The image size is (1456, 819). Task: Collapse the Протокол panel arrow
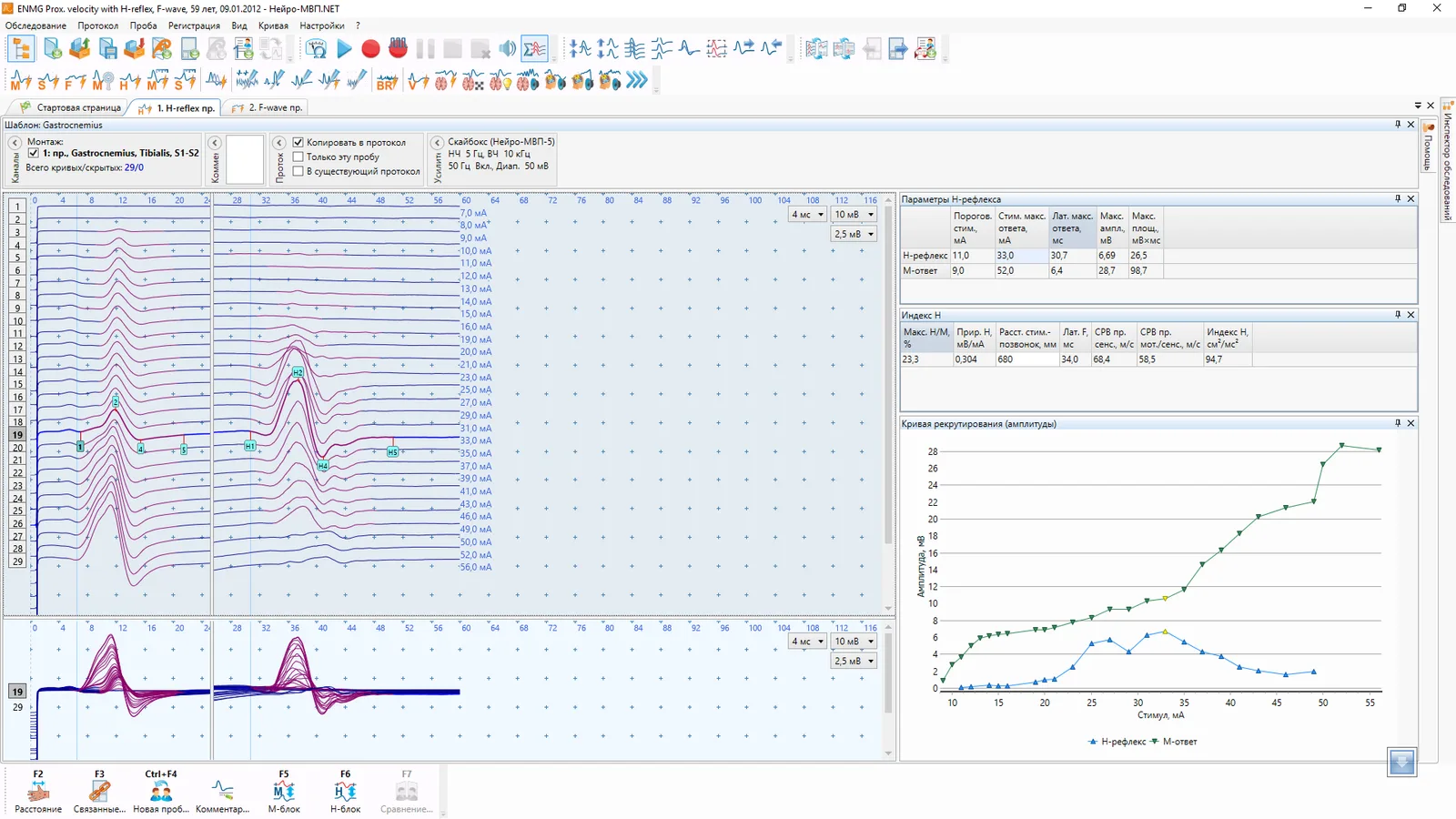[279, 143]
